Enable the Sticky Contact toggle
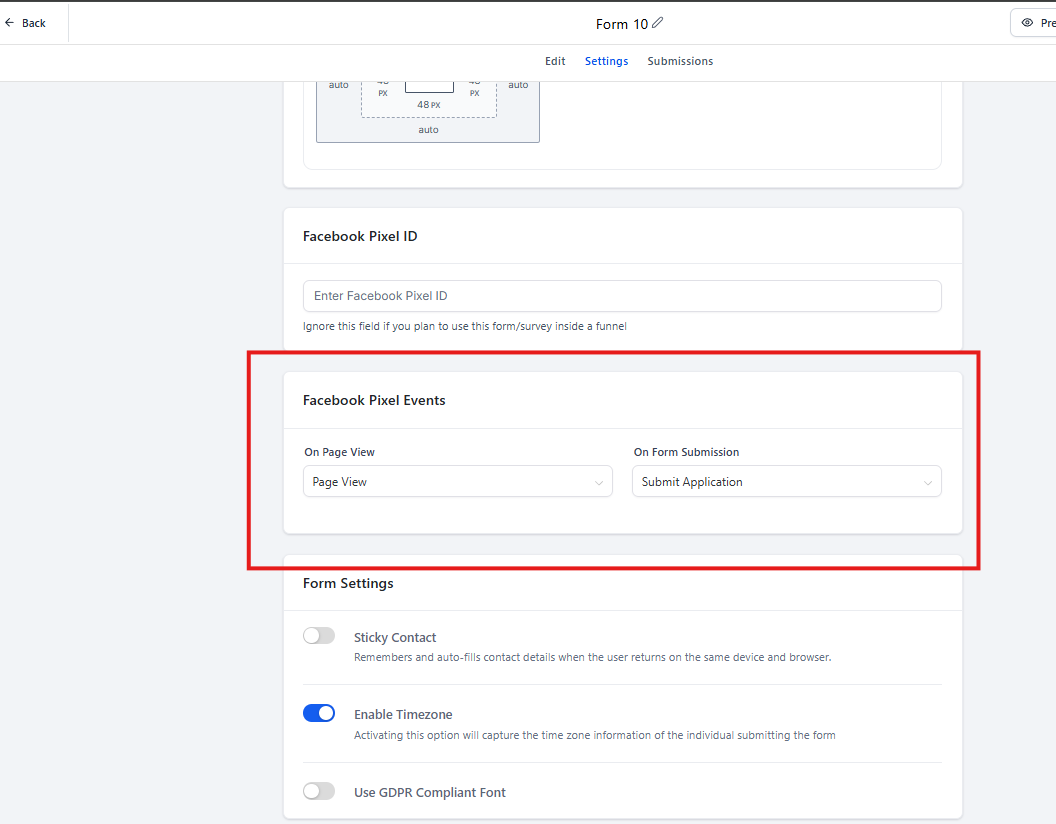 [x=319, y=636]
